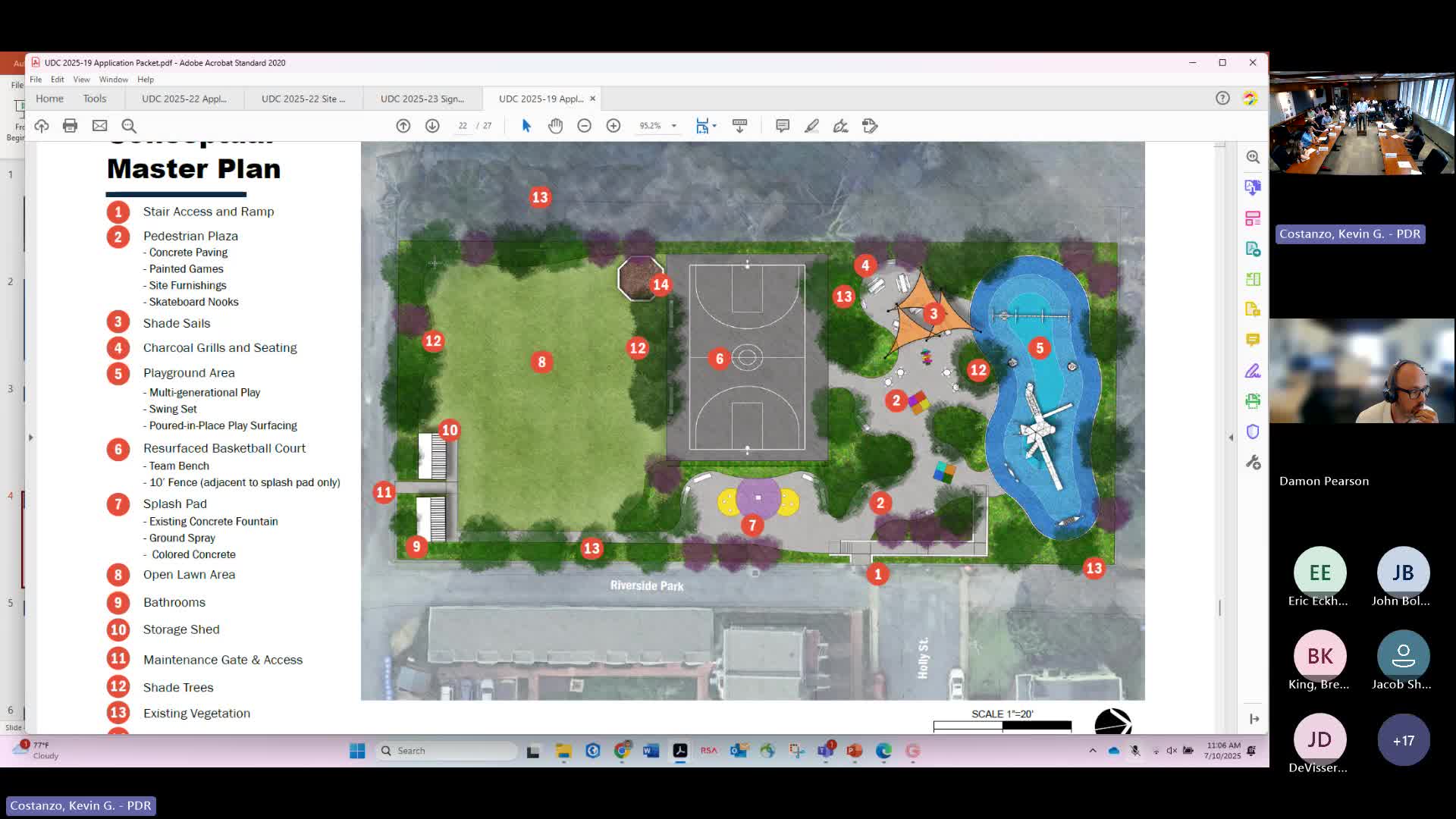
Task: Open PowerPoint from taskbar
Action: click(855, 751)
